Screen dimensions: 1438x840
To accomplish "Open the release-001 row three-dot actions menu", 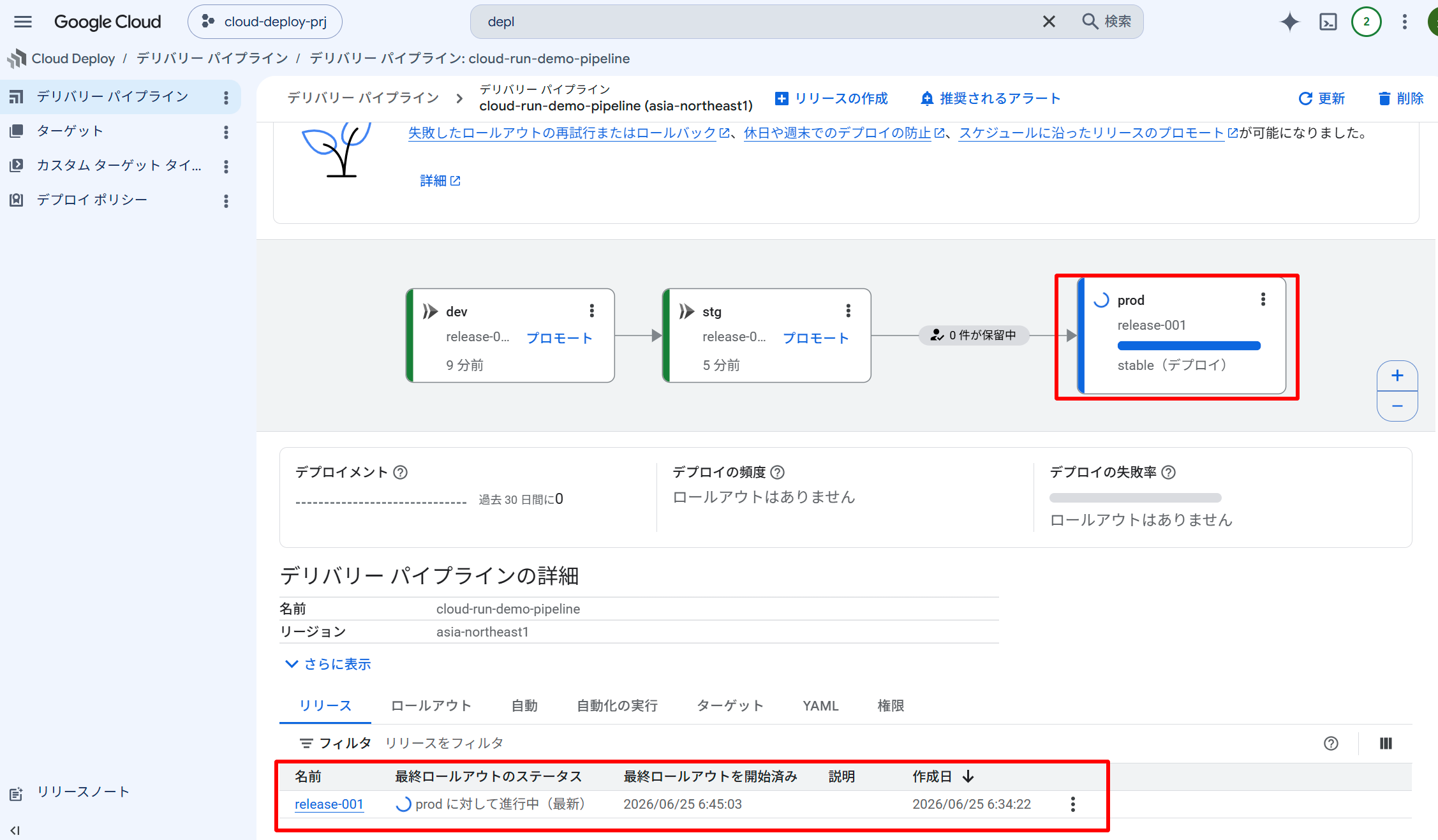I will (x=1073, y=804).
